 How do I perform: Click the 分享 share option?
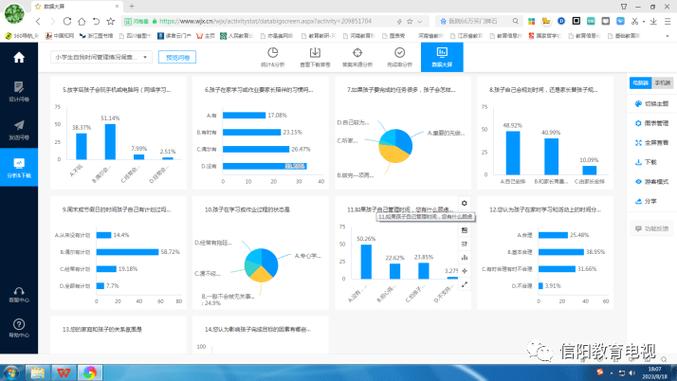(x=646, y=201)
